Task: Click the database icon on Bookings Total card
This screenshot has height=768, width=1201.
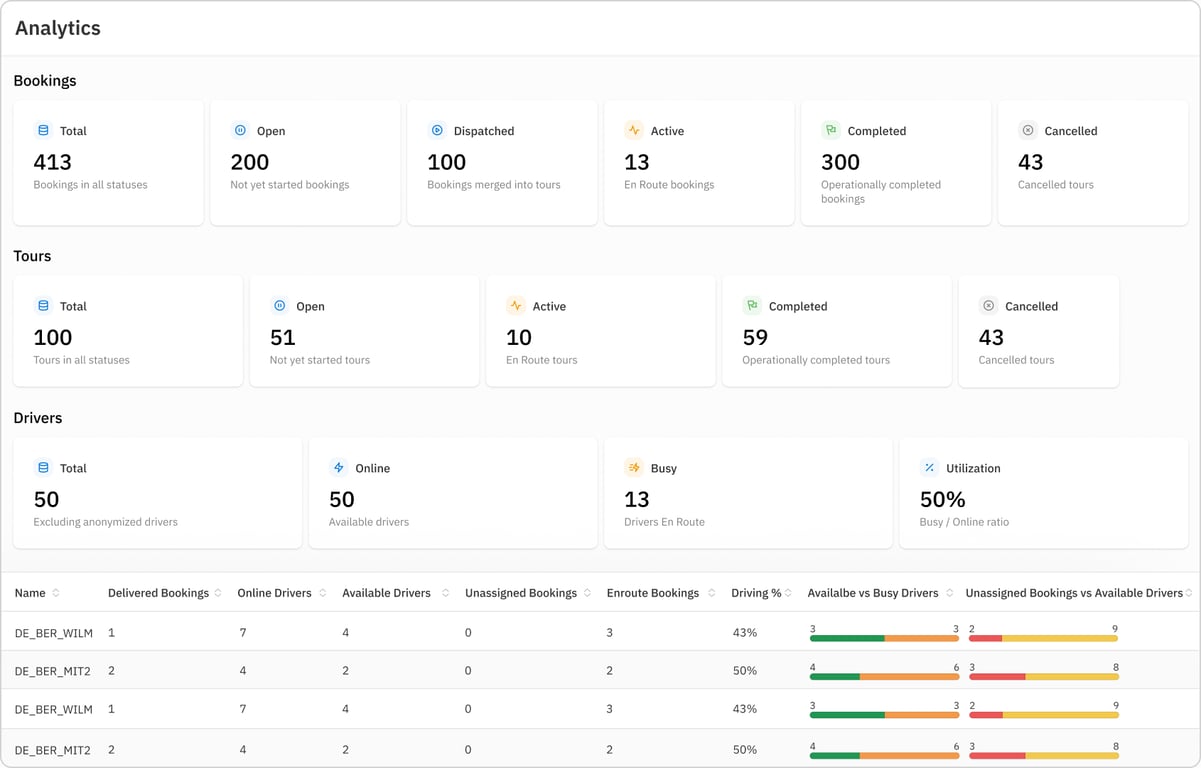Action: pos(43,130)
